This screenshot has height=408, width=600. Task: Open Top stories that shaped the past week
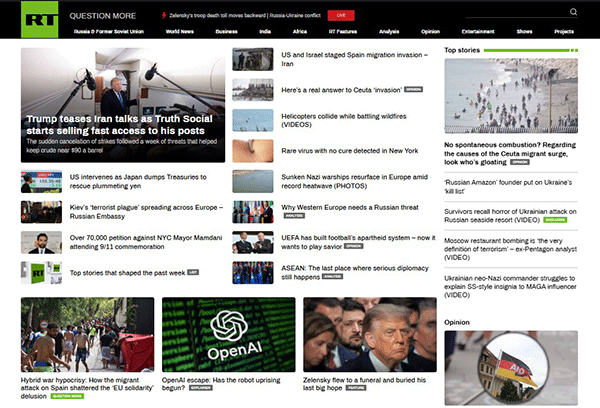[127, 273]
